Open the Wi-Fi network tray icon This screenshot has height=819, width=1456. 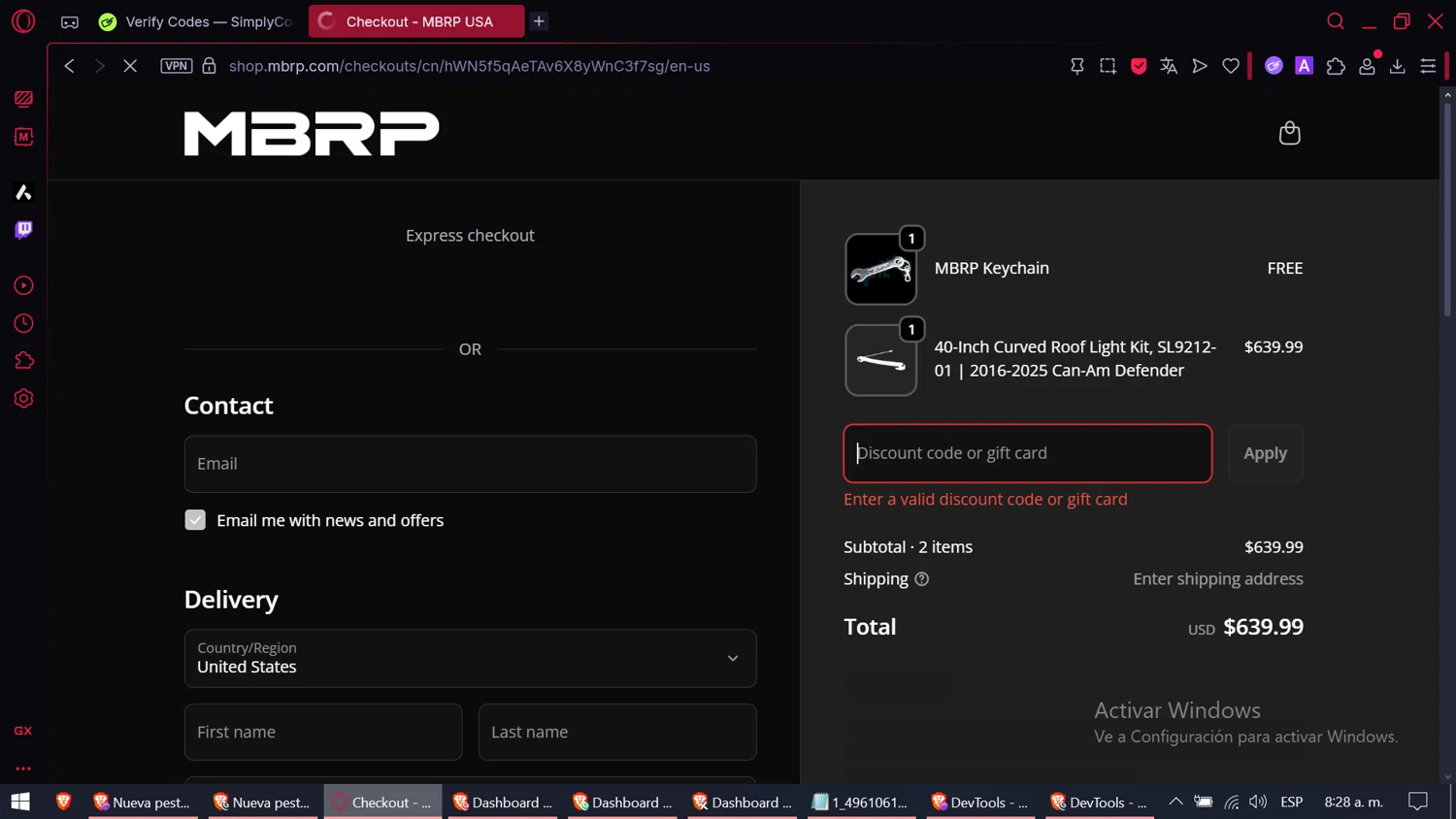tap(1231, 802)
